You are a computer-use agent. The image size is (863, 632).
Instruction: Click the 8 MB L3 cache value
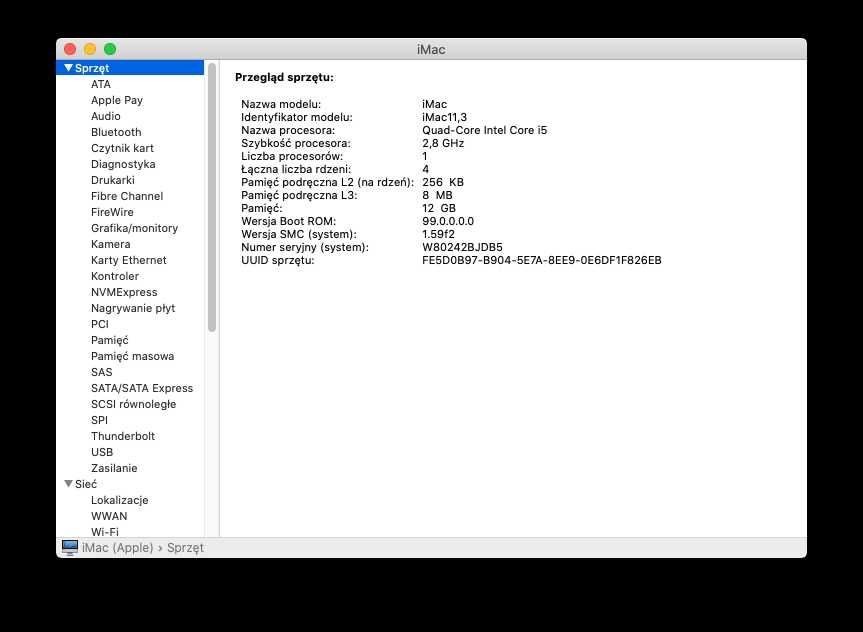point(437,195)
